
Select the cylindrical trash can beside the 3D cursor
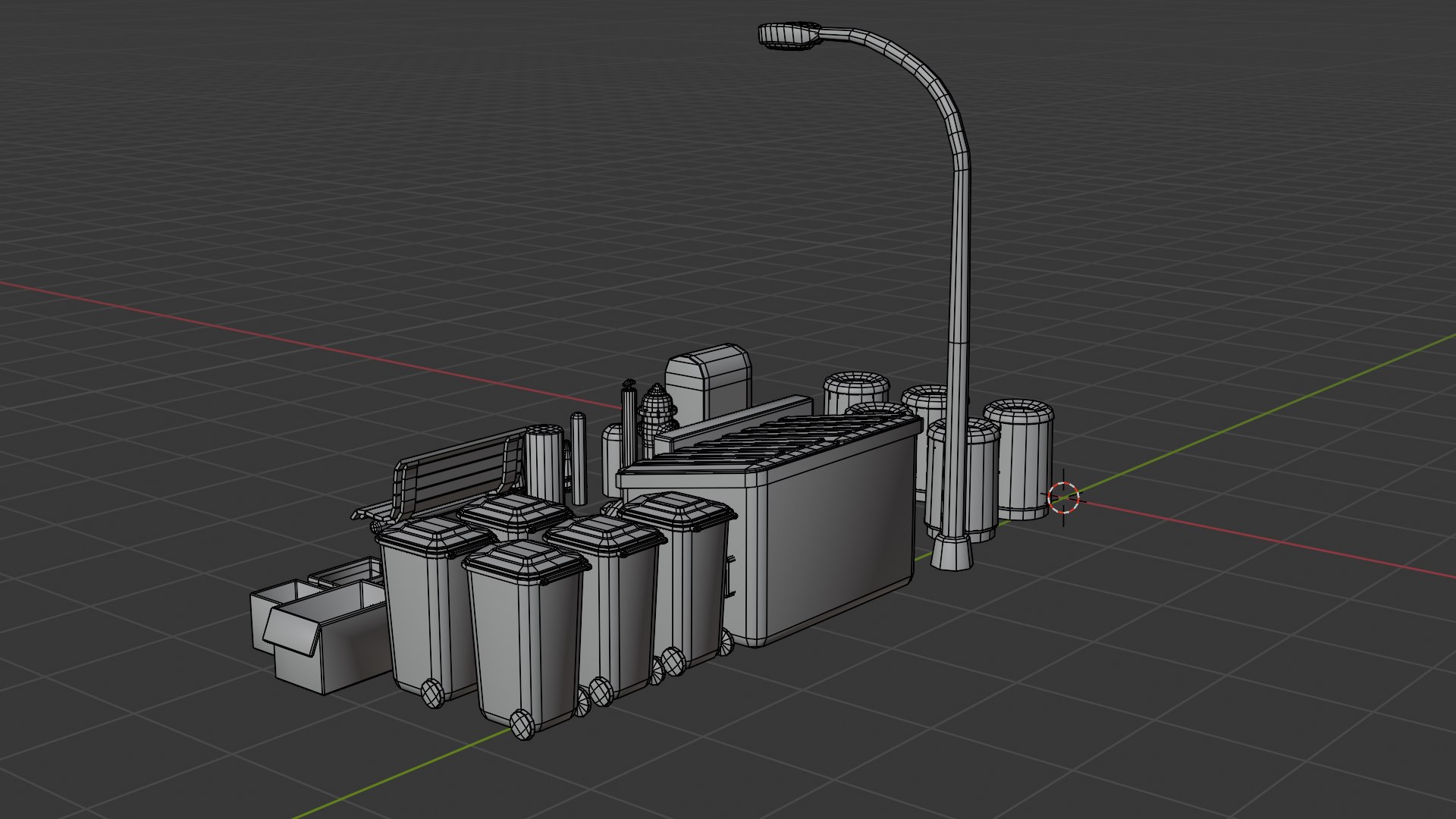(x=1020, y=460)
